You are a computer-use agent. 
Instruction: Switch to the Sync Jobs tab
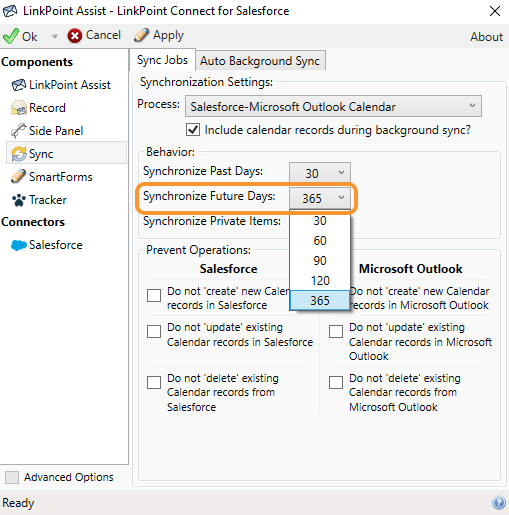click(x=162, y=60)
